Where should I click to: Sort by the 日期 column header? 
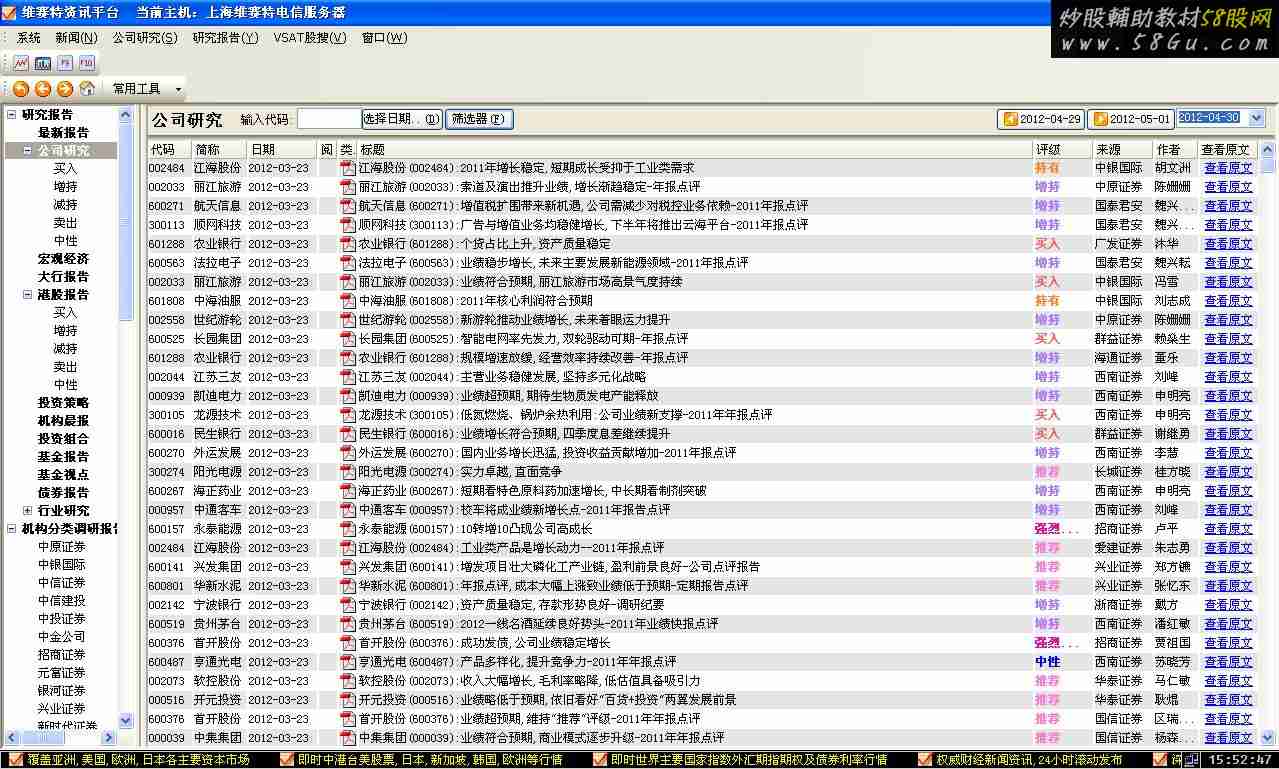[x=281, y=149]
